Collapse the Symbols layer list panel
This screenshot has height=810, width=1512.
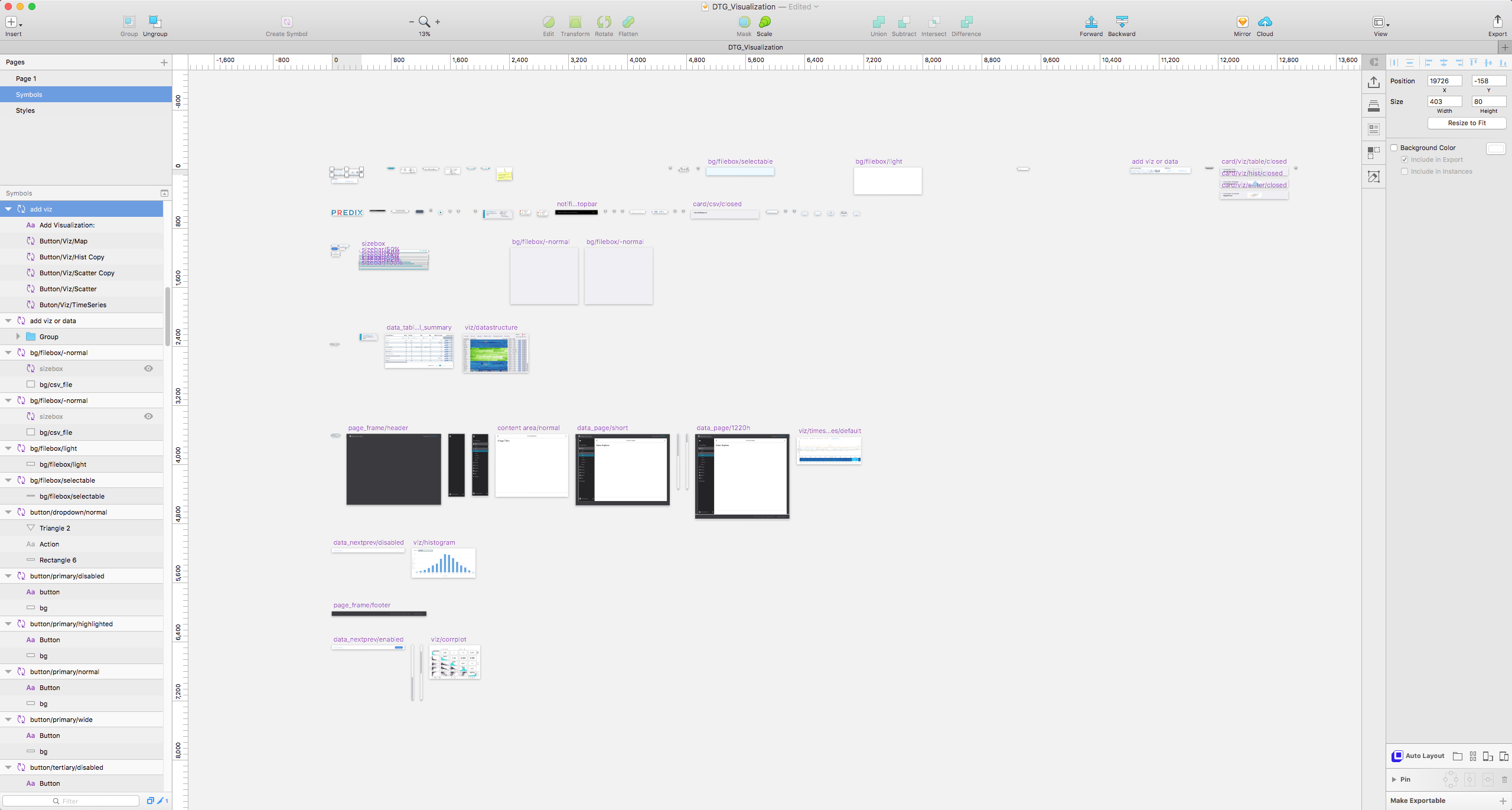point(164,193)
